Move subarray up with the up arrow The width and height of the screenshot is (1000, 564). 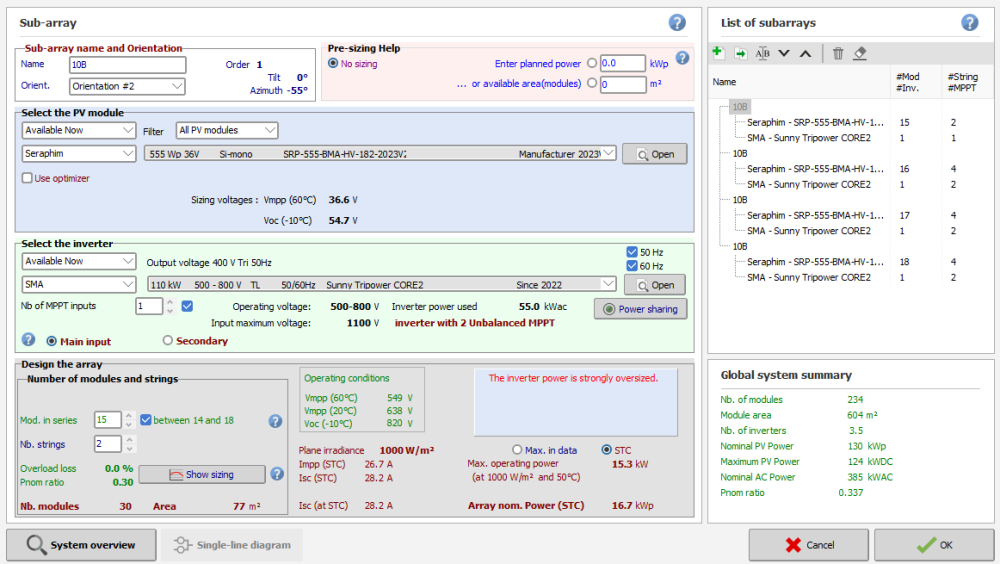click(805, 53)
